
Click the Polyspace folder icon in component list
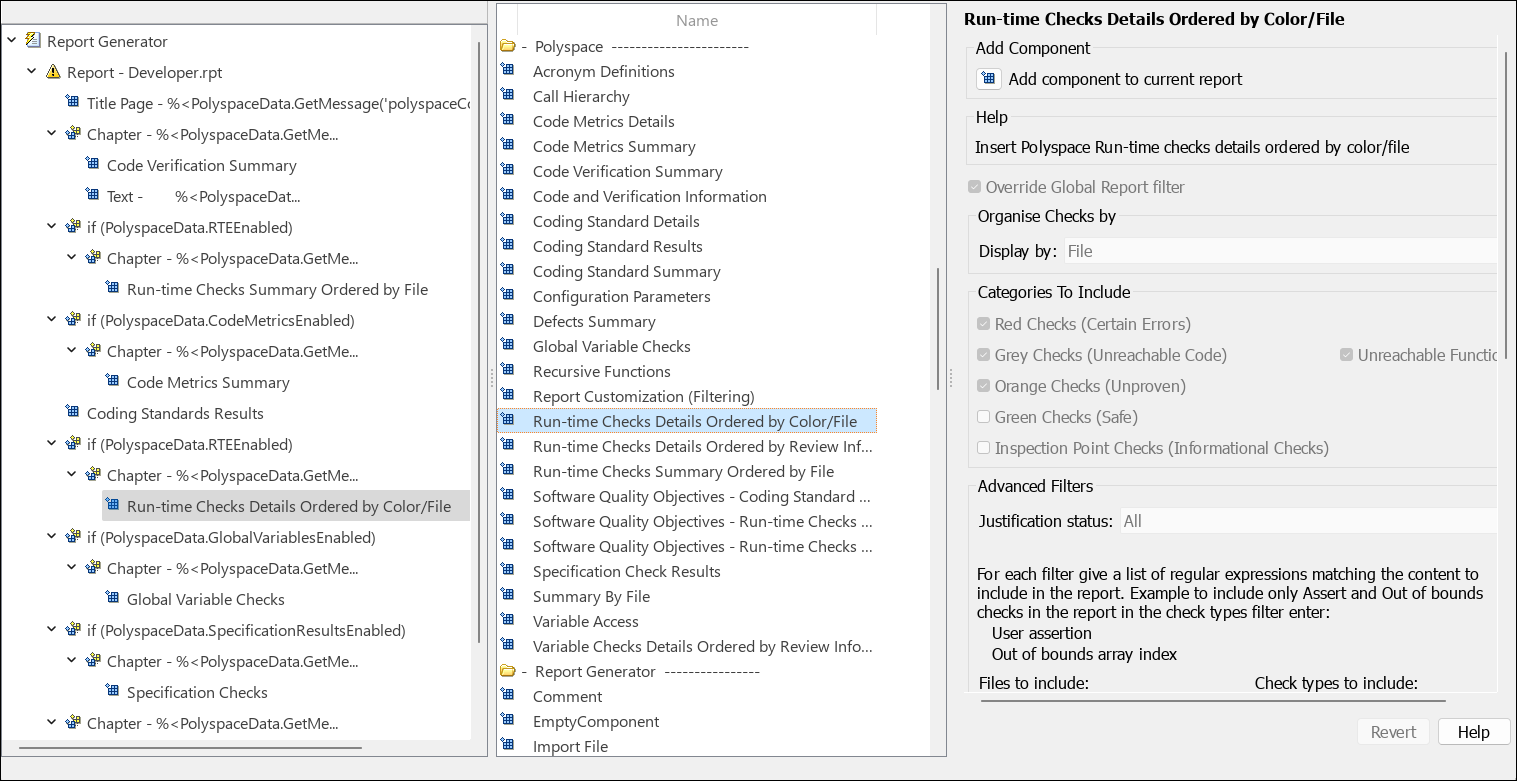[507, 46]
